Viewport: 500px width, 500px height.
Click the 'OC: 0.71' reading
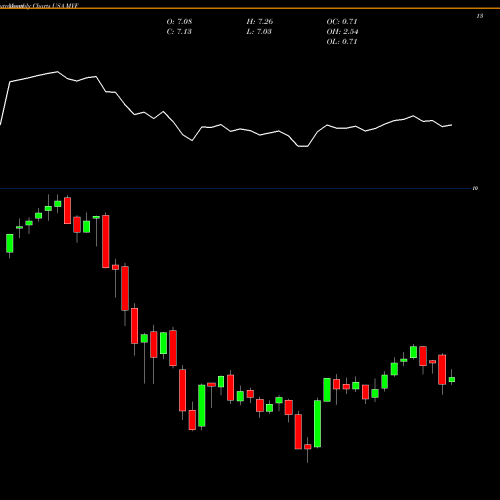point(342,21)
